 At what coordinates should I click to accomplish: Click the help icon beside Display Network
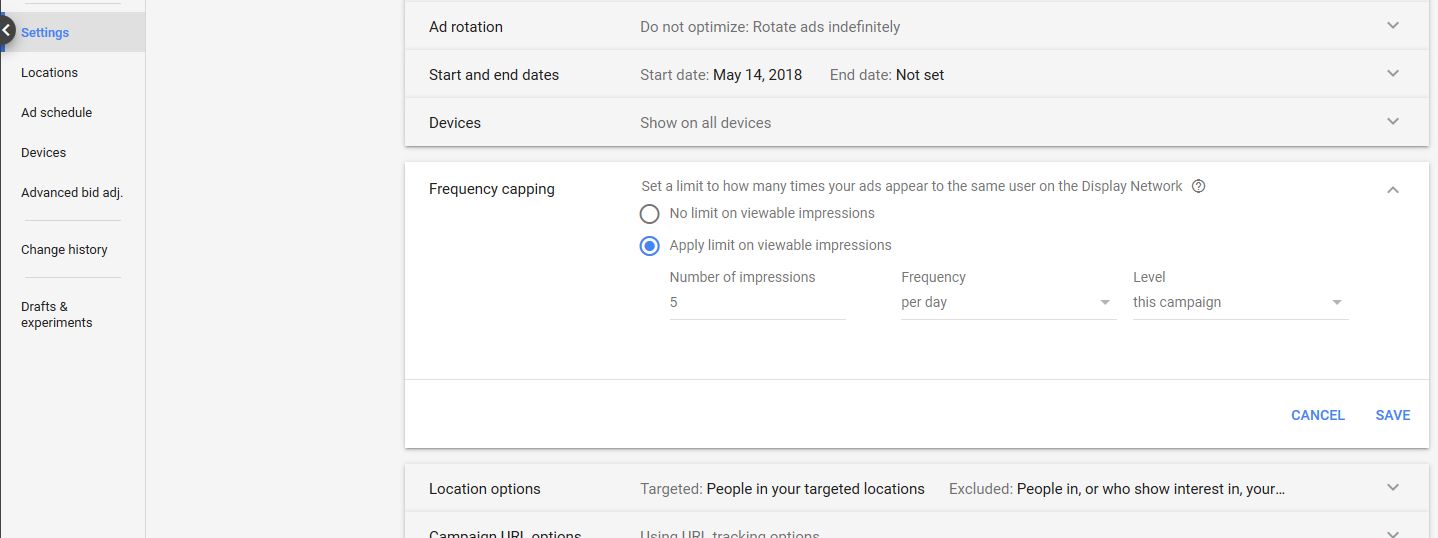click(x=1199, y=186)
